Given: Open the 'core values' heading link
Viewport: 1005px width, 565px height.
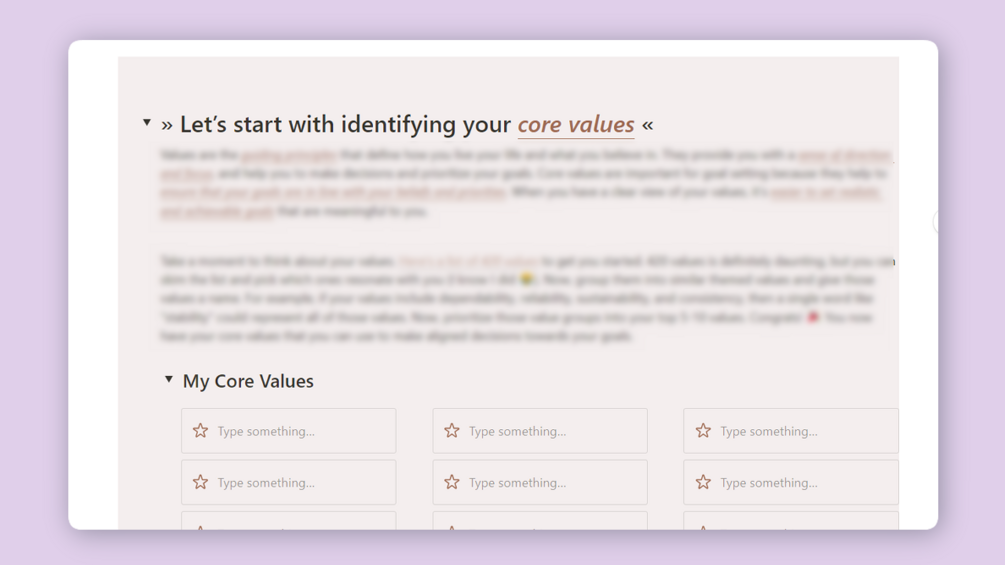Looking at the screenshot, I should pos(576,125).
